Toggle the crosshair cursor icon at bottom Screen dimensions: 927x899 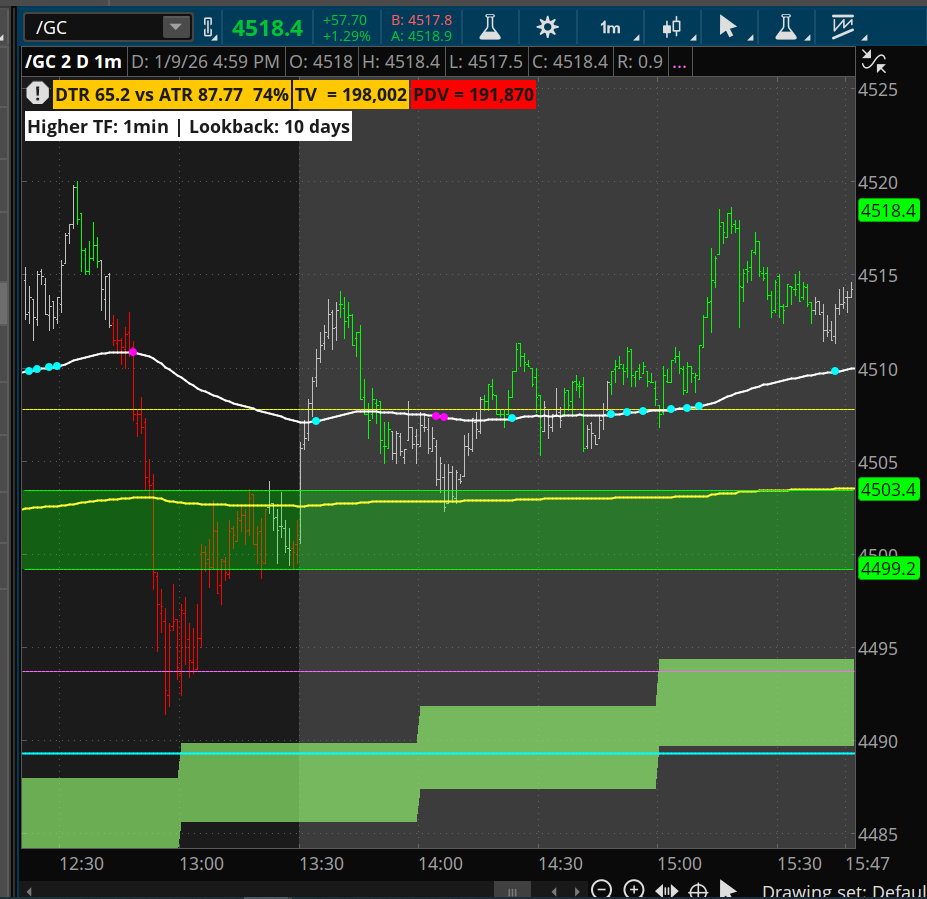click(x=699, y=889)
